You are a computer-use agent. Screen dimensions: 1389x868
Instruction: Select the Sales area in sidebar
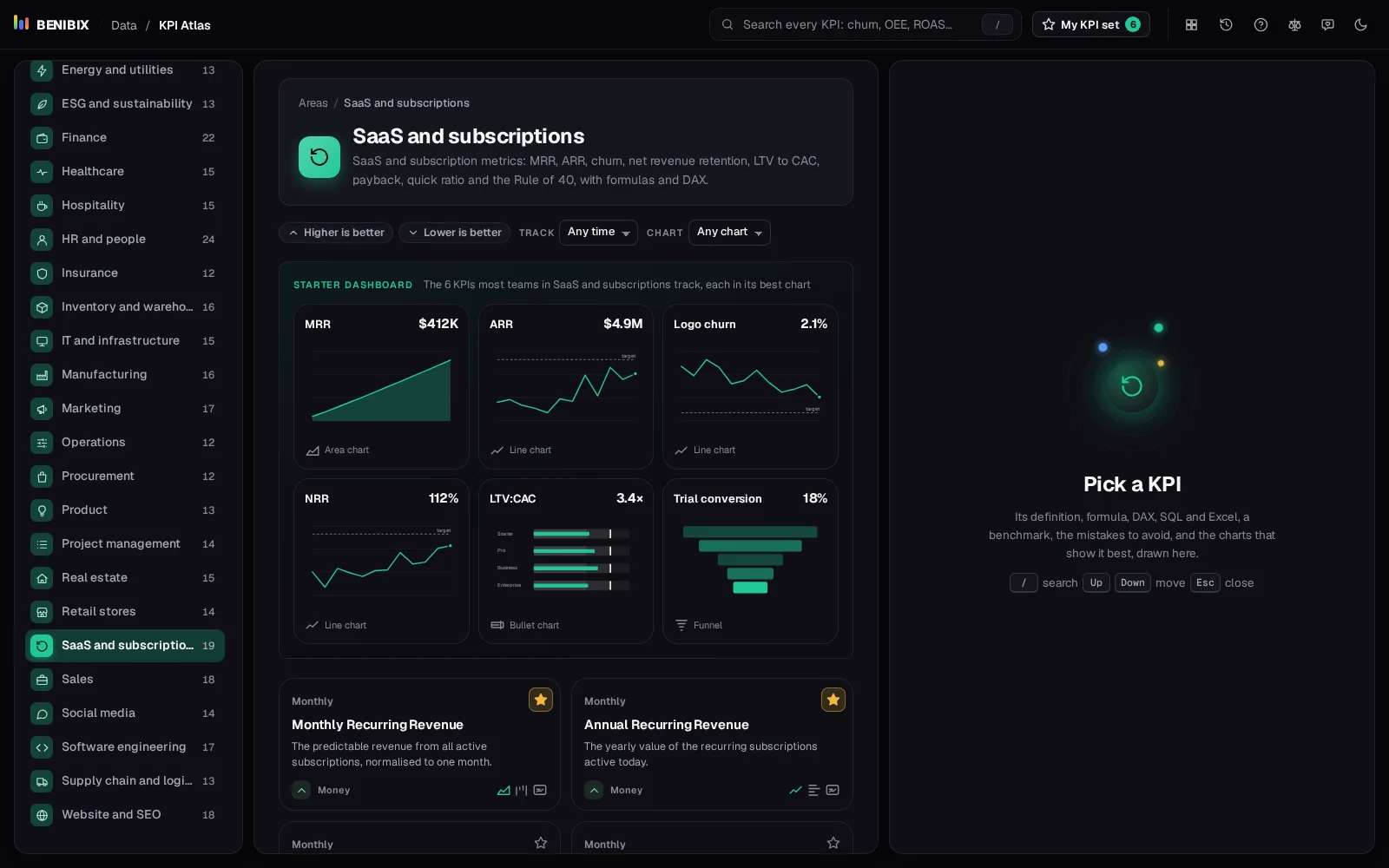[x=125, y=680]
